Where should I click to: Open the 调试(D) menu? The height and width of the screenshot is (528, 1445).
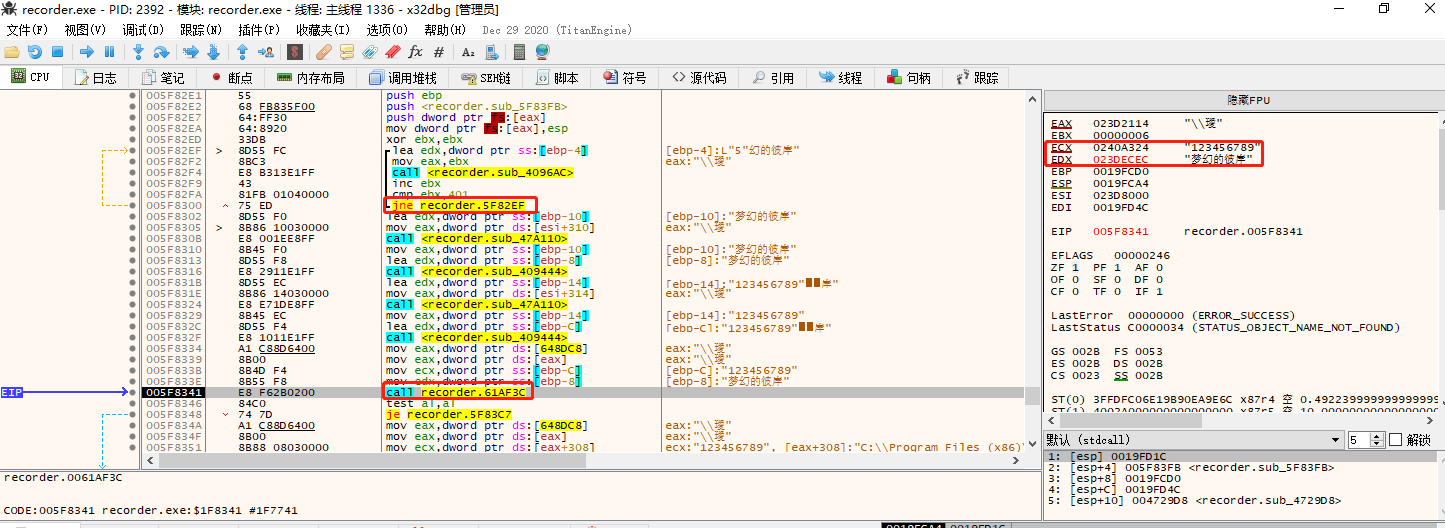pyautogui.click(x=143, y=30)
